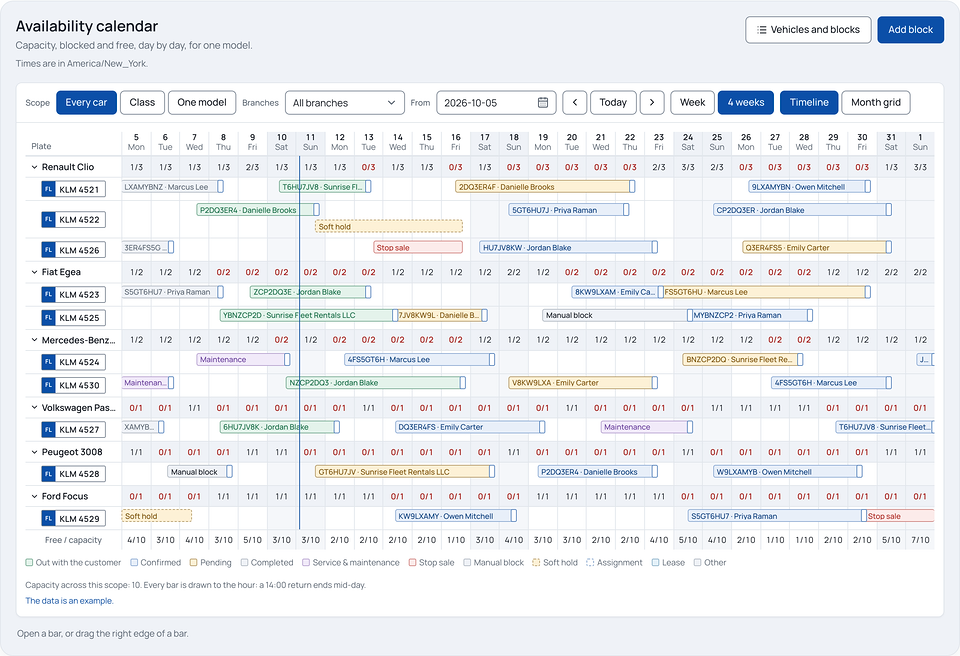Open the S5GT6HU7 Priya Raman bar on KLM 4529
Image resolution: width=960 pixels, height=656 pixels.
pyautogui.click(x=778, y=516)
